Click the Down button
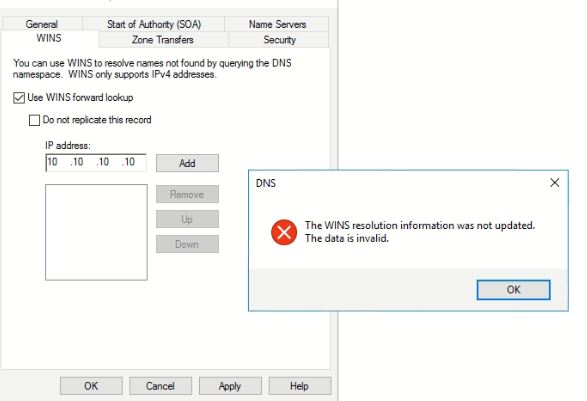 point(187,244)
